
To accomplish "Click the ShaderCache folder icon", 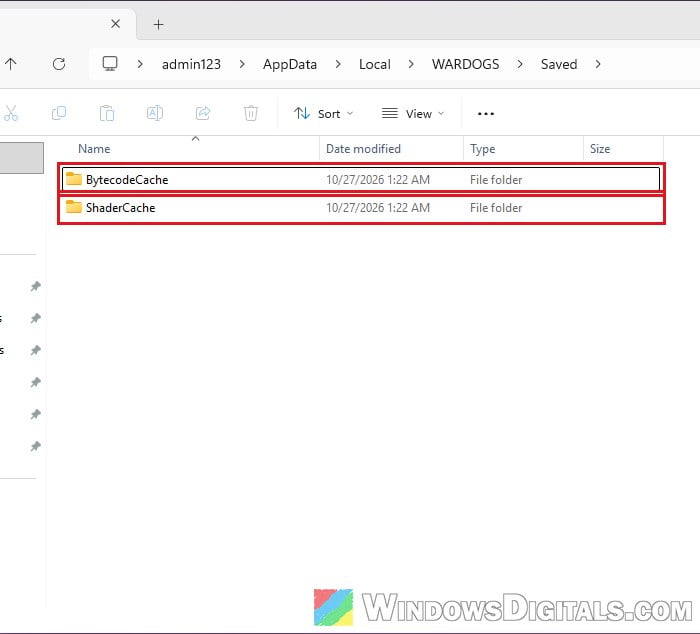I will click(x=74, y=207).
